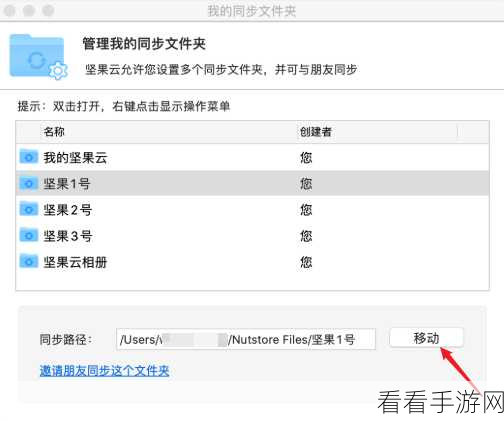Click the creator 您 in 我的坚果云 row
This screenshot has width=504, height=421.
pyautogui.click(x=306, y=157)
